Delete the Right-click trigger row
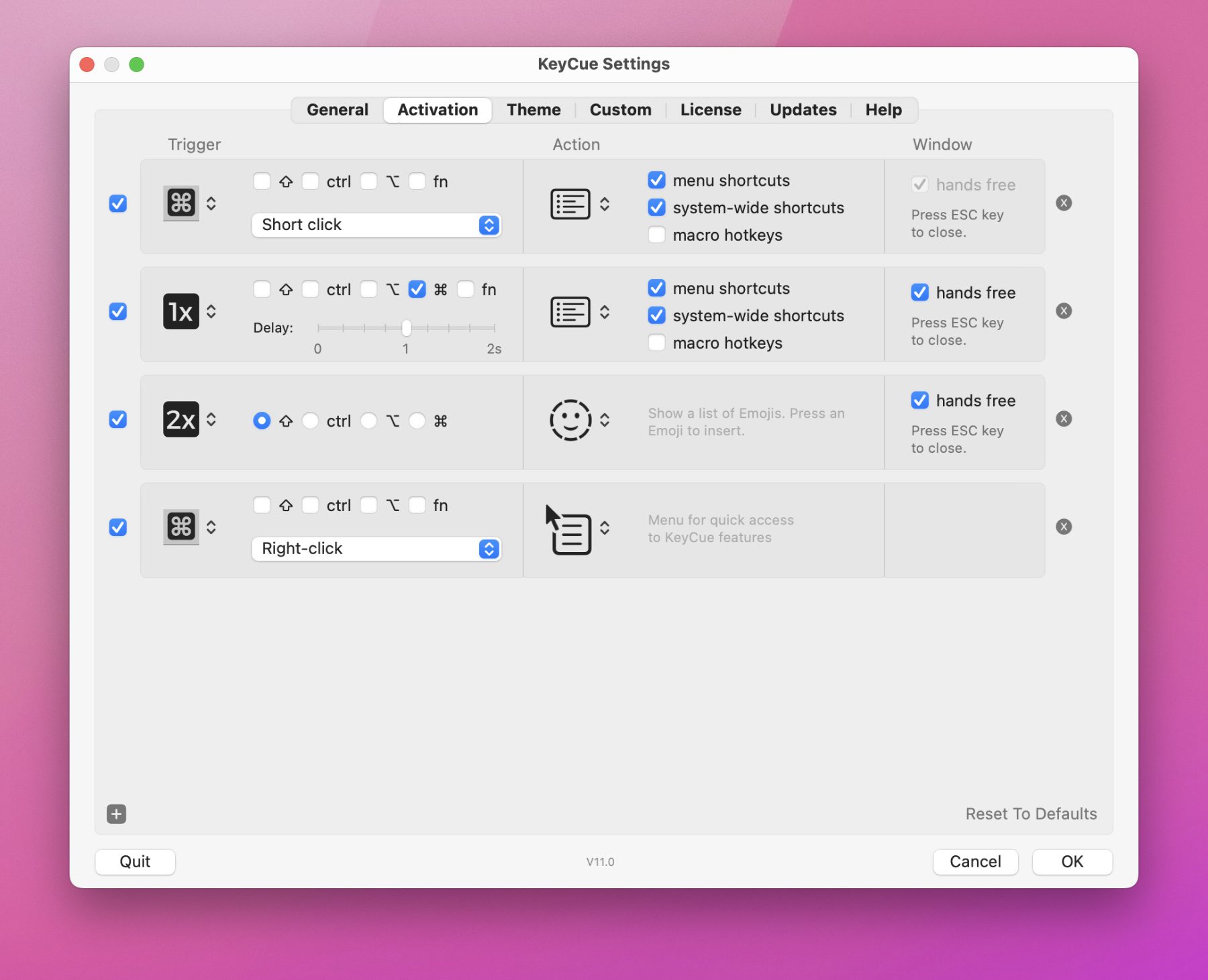Viewport: 1208px width, 980px height. click(x=1063, y=527)
